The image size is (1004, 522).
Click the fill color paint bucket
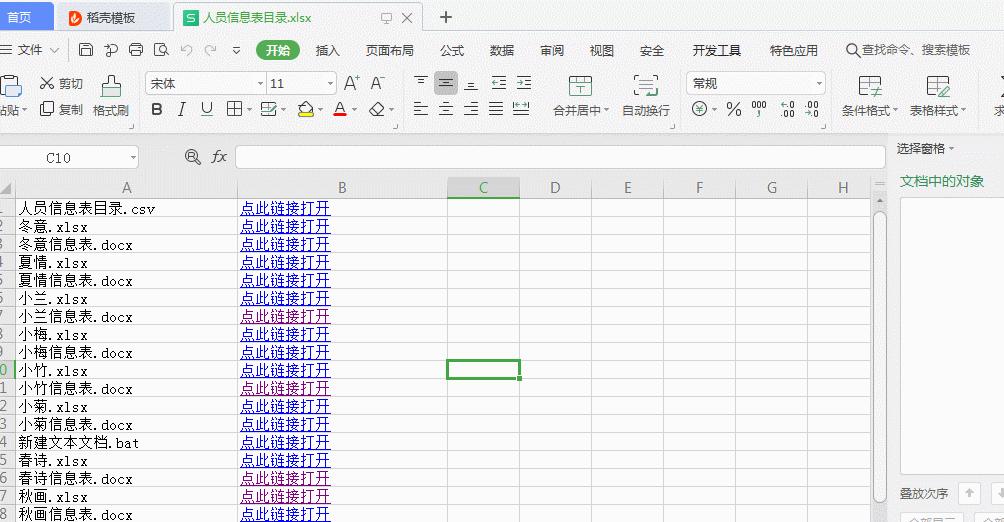pyautogui.click(x=306, y=110)
